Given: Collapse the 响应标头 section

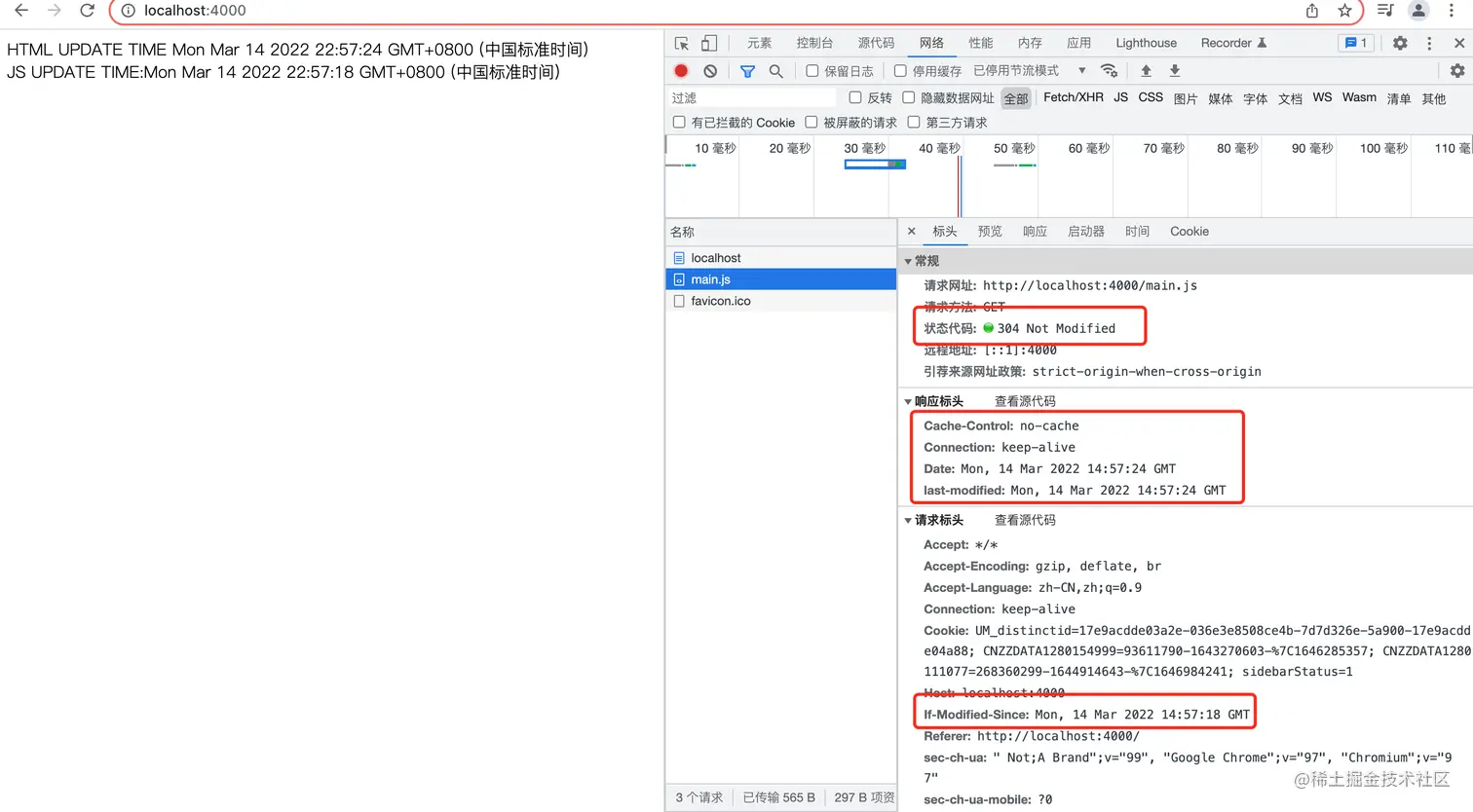Looking at the screenshot, I should [x=909, y=400].
